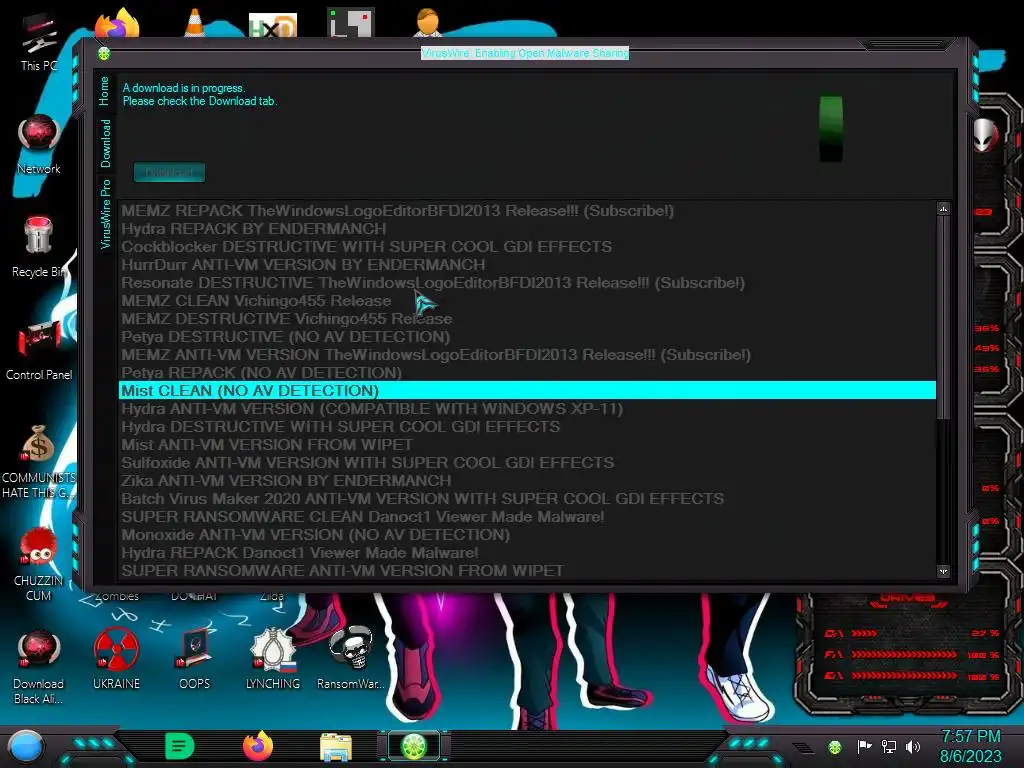
Task: Open the network tray icon
Action: 889,746
